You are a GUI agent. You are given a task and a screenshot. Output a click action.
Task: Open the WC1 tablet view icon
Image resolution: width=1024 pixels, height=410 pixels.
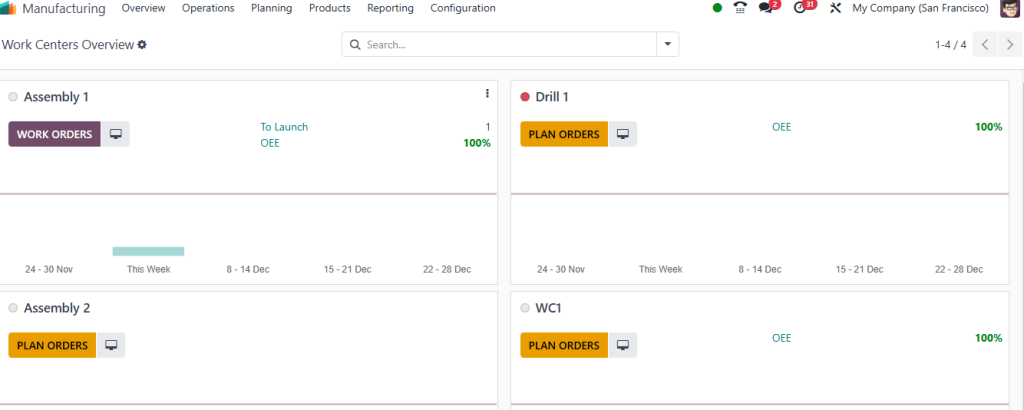click(x=623, y=345)
